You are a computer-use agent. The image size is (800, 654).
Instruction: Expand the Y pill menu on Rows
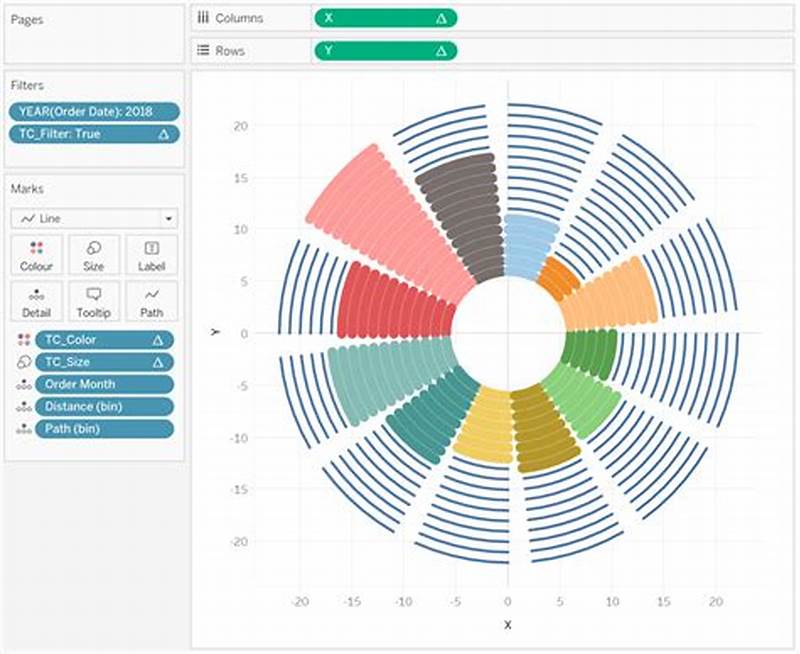(x=440, y=50)
